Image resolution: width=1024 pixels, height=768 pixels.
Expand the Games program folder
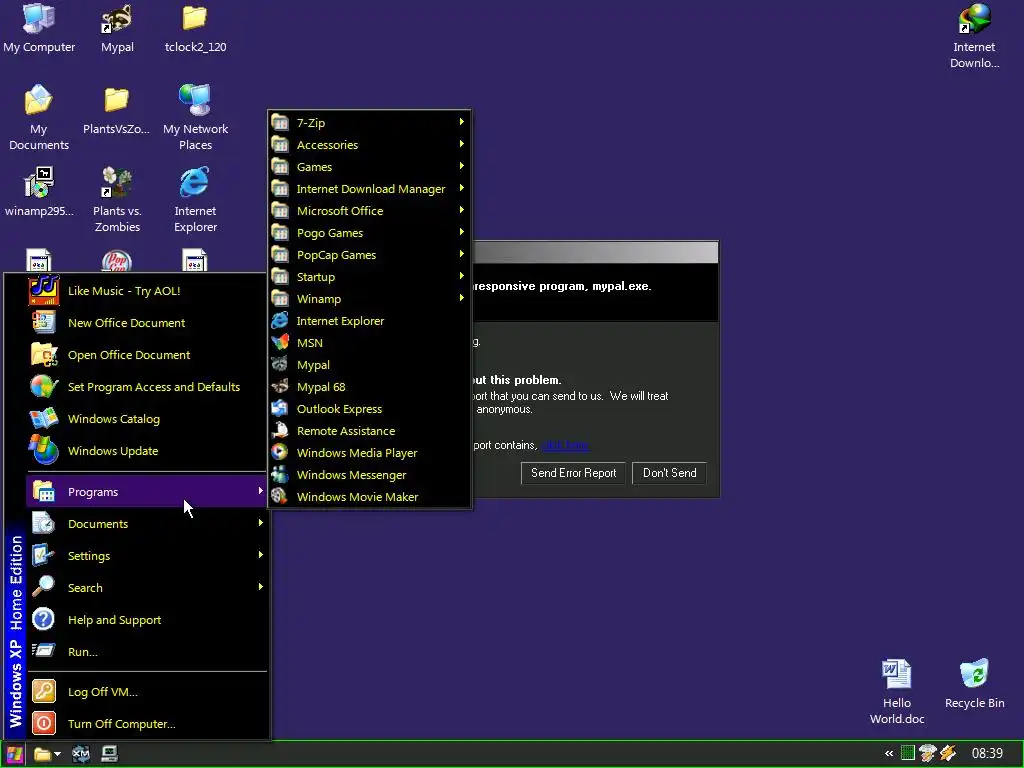(x=369, y=167)
